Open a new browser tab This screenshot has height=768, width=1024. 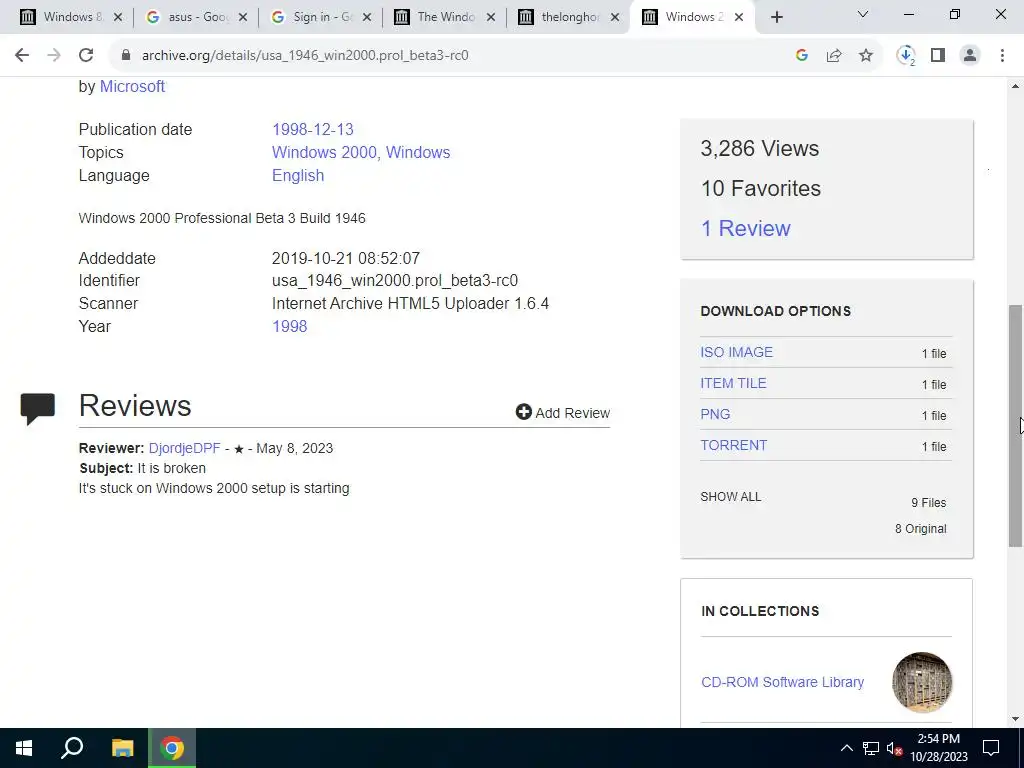(x=776, y=18)
